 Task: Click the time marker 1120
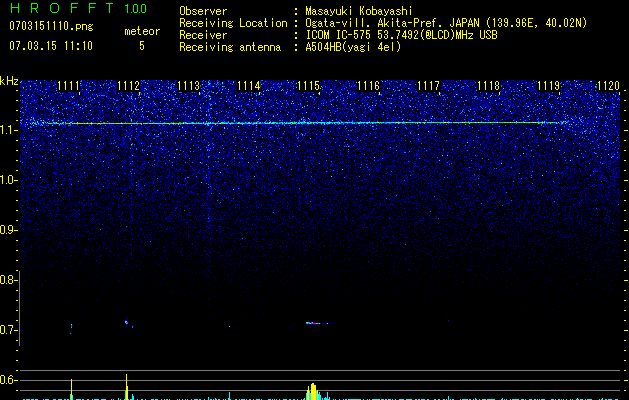[609, 86]
